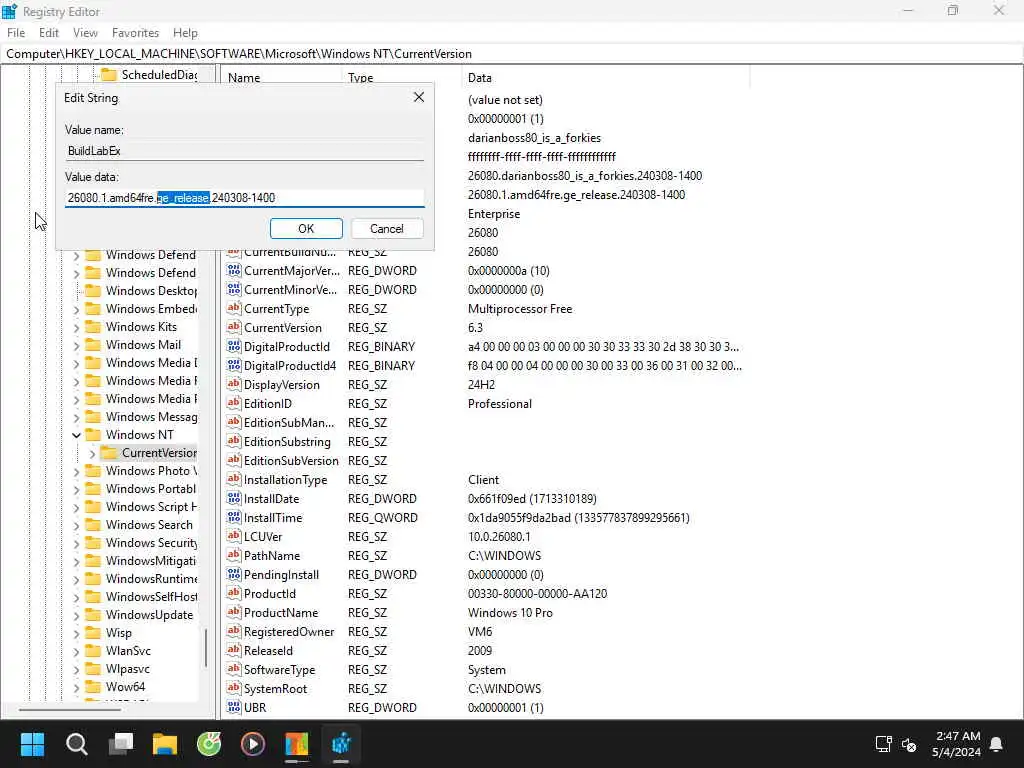Viewport: 1024px width, 768px height.
Task: Select the Windows Mail folder icon
Action: (x=93, y=345)
